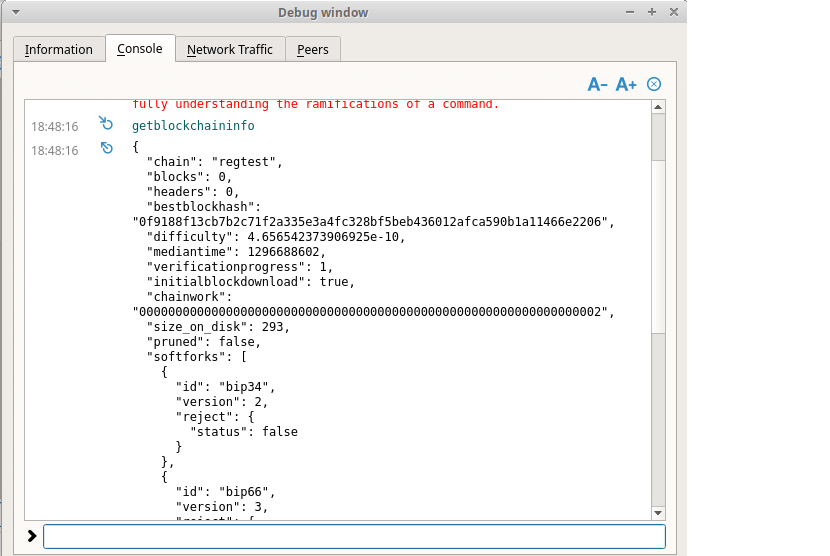Click the getblockchaininfo command text
Viewport: 830px width, 556px height.
point(193,125)
